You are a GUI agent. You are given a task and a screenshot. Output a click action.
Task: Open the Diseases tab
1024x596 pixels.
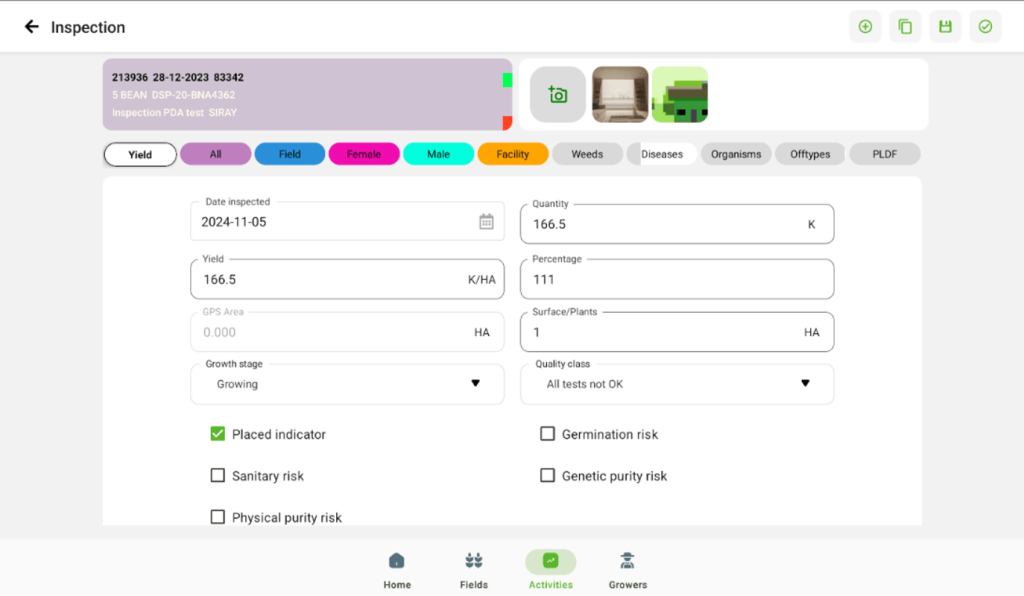pos(662,155)
